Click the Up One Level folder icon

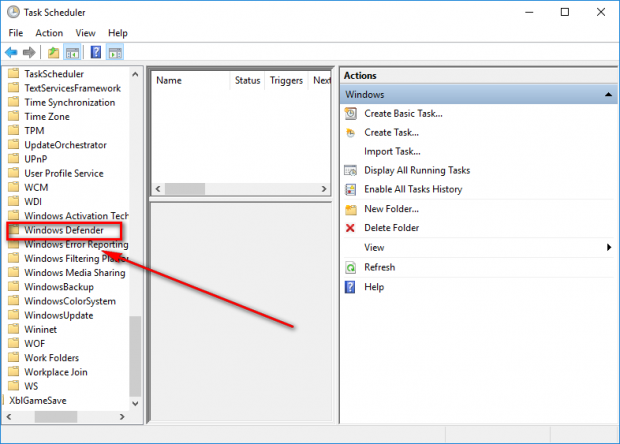pos(53,52)
